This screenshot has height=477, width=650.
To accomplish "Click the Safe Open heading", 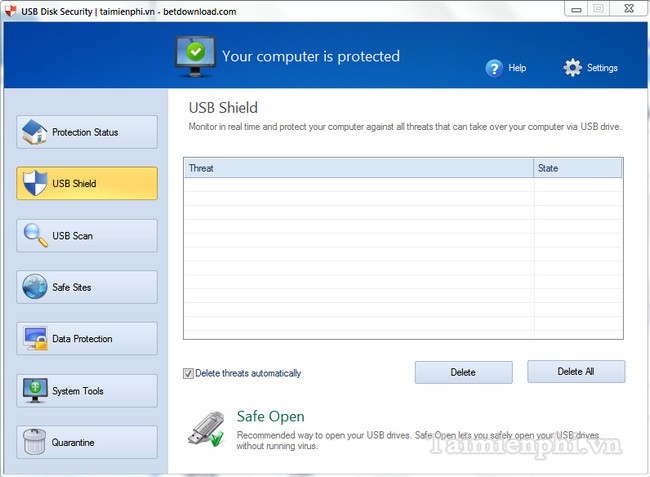I will (x=271, y=416).
